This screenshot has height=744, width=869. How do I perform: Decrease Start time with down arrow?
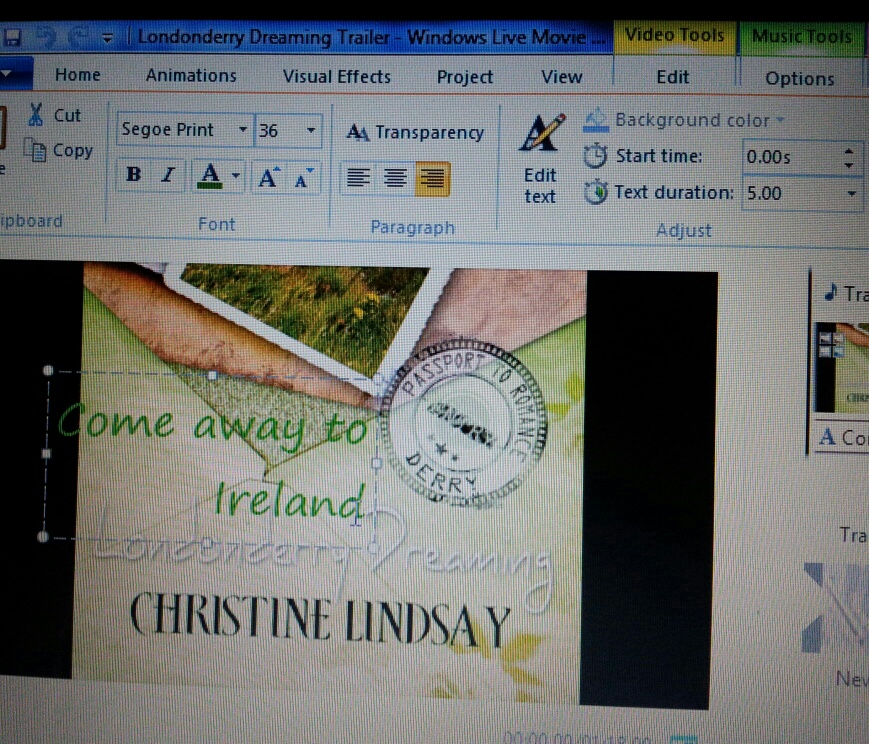click(x=849, y=165)
